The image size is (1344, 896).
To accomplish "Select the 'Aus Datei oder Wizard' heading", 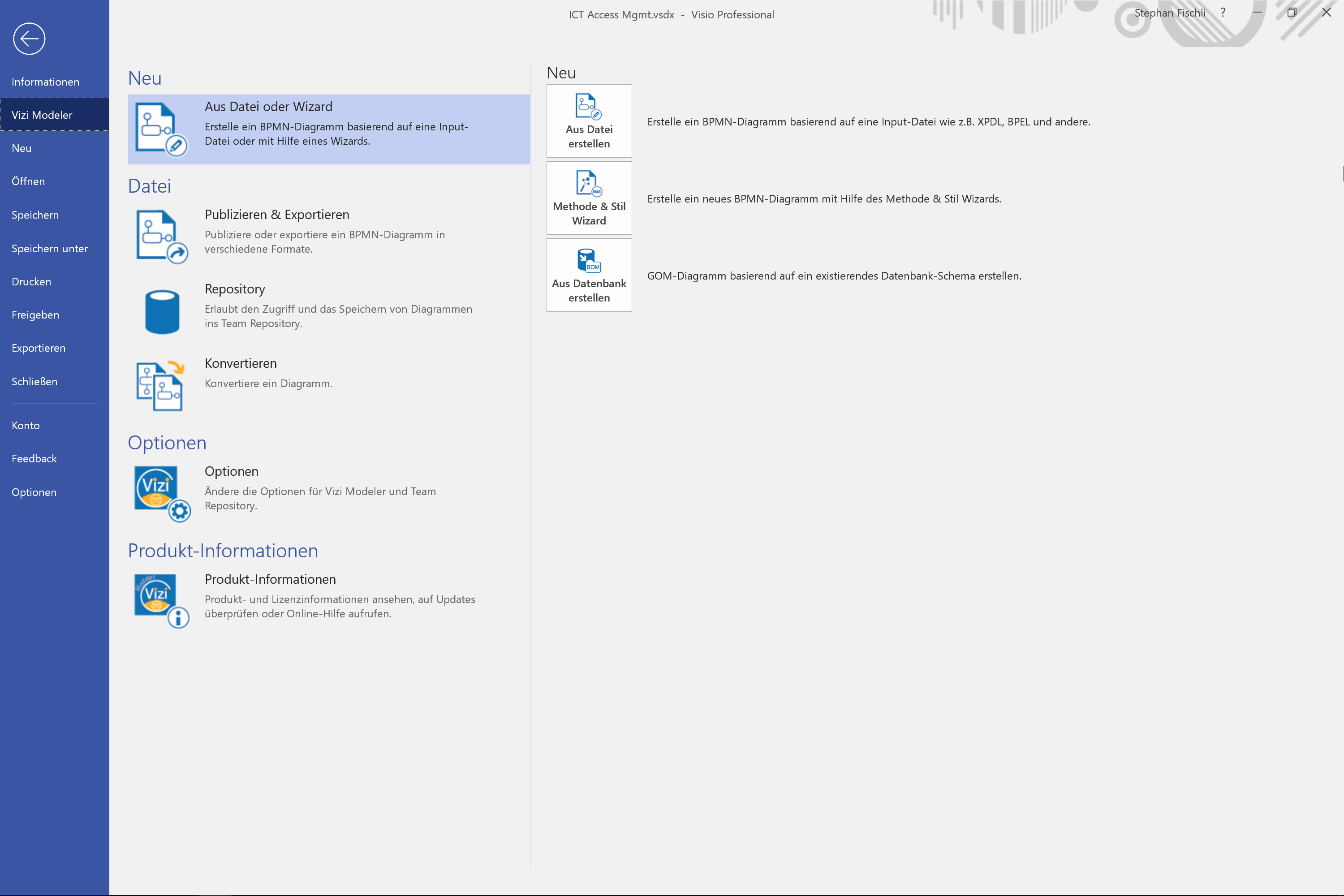I will click(268, 107).
